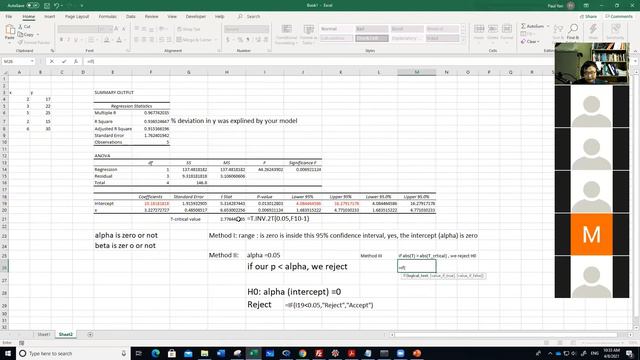The height and width of the screenshot is (360, 640).
Task: Apply Accounting dollar number format
Action: tap(228, 40)
